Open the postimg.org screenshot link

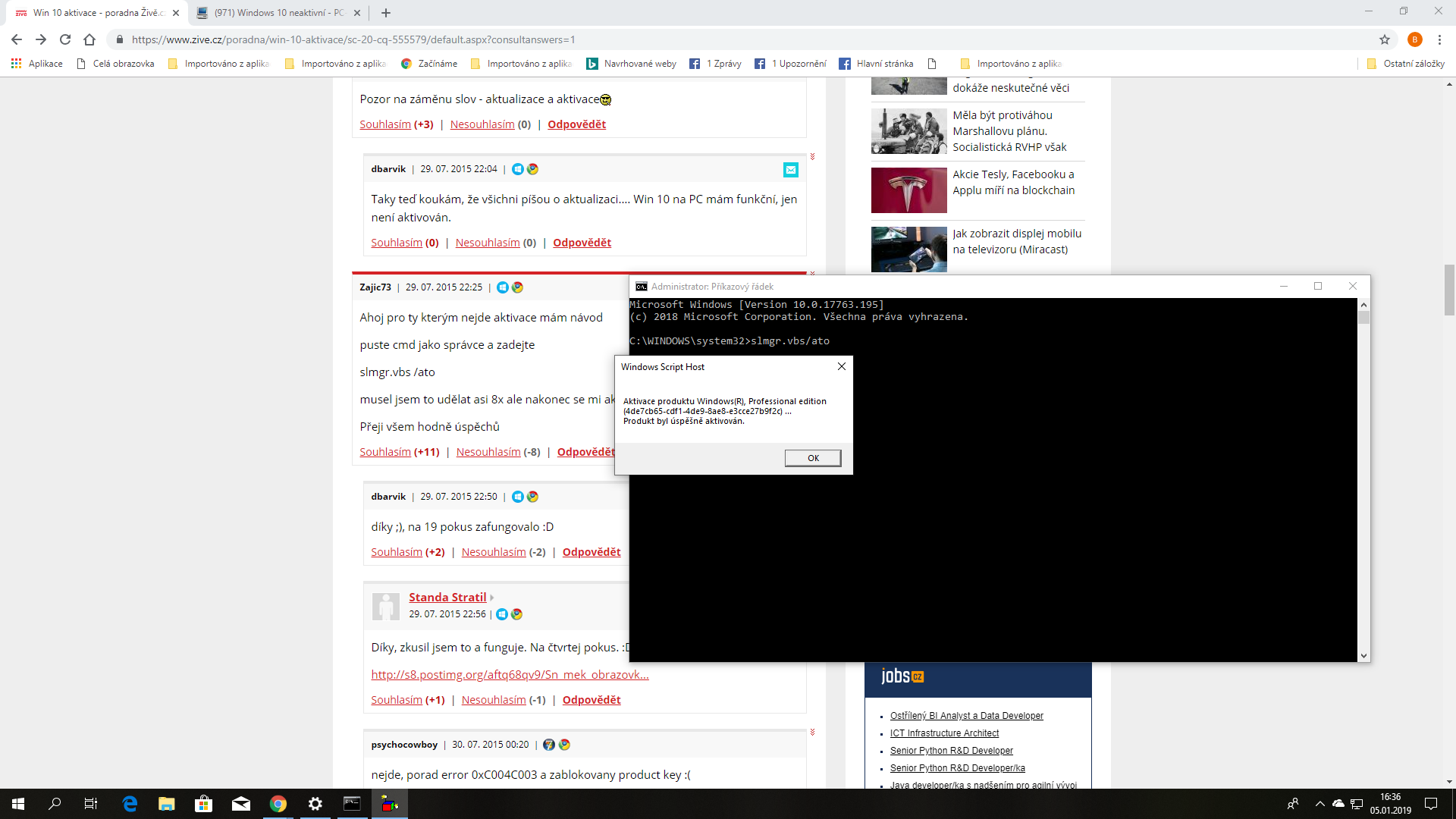coord(510,674)
